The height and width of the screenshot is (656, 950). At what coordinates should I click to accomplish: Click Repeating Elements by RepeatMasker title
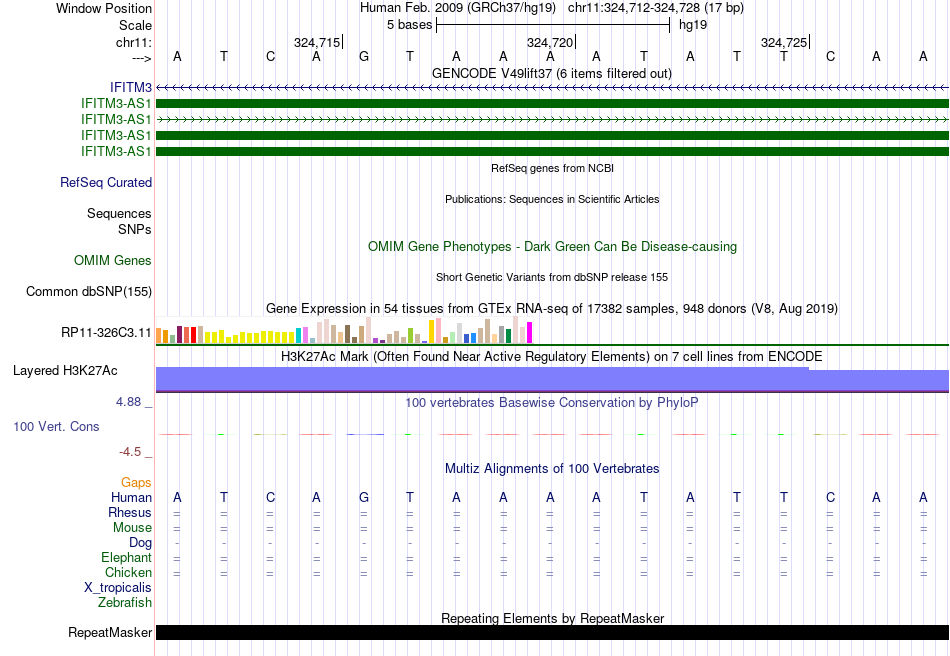click(553, 618)
